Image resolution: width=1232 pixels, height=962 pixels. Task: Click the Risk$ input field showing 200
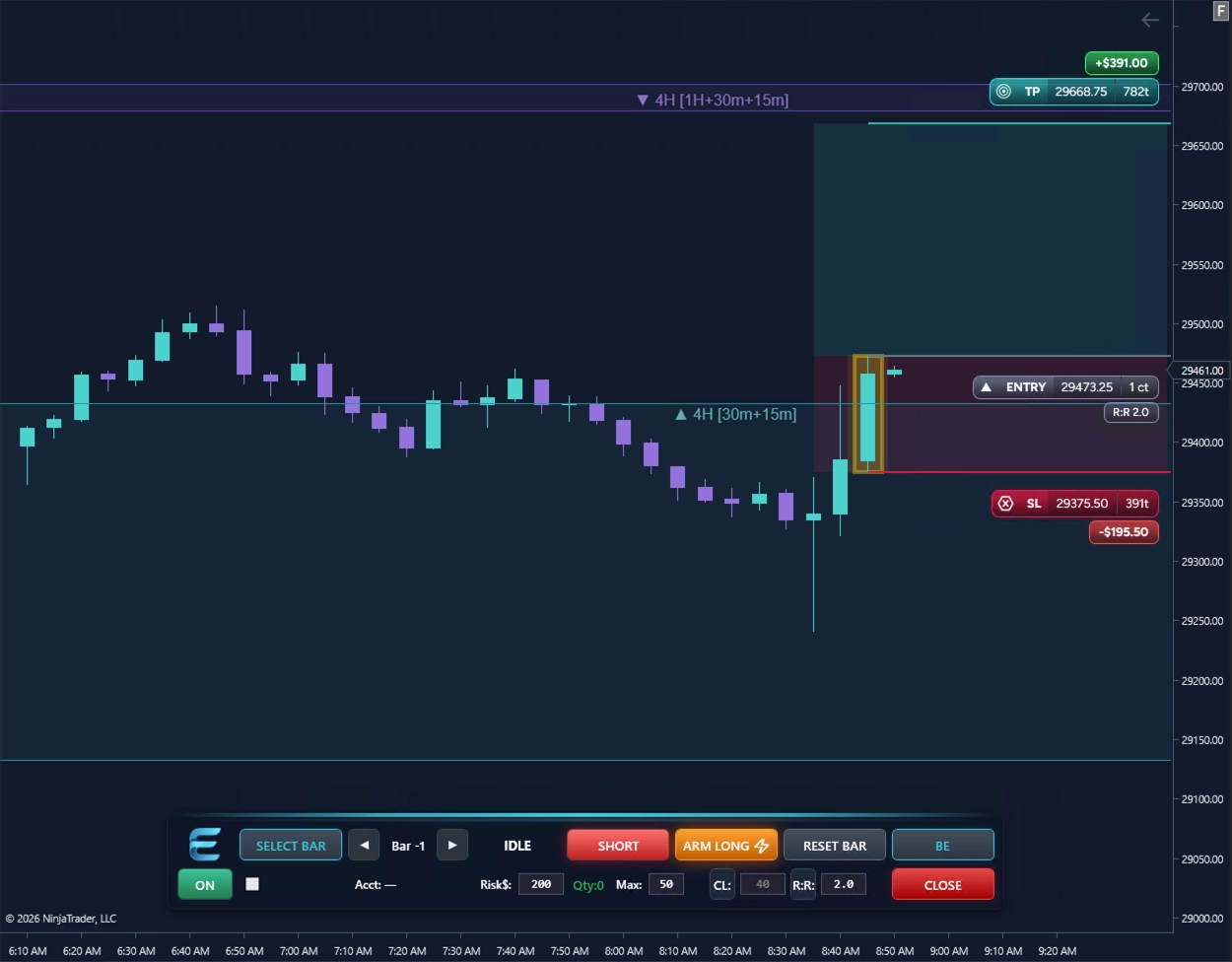pos(541,884)
